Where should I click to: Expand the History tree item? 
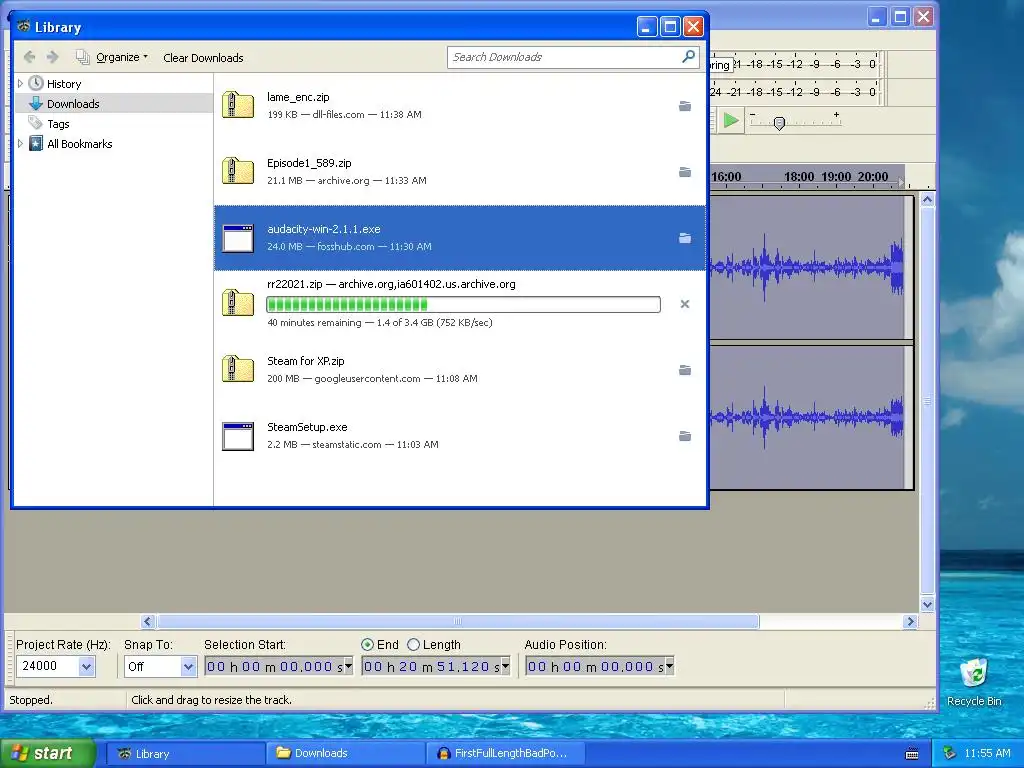click(x=20, y=84)
